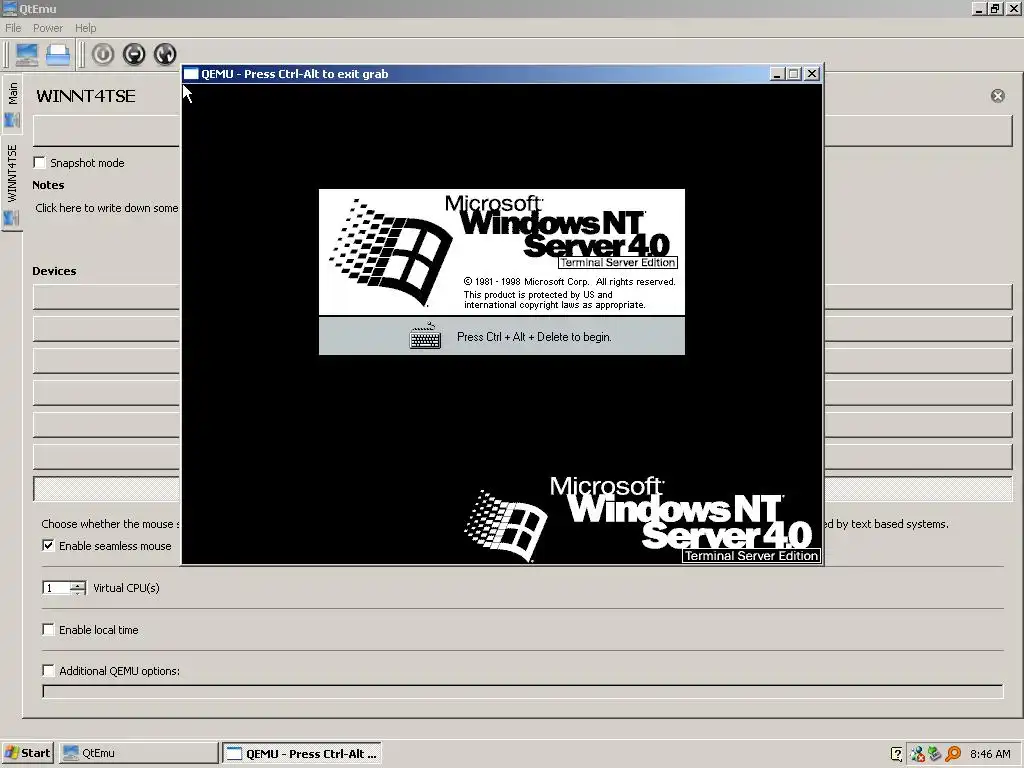Click the blue printer-shaped toolbar icon
The image size is (1024, 768).
(x=58, y=54)
